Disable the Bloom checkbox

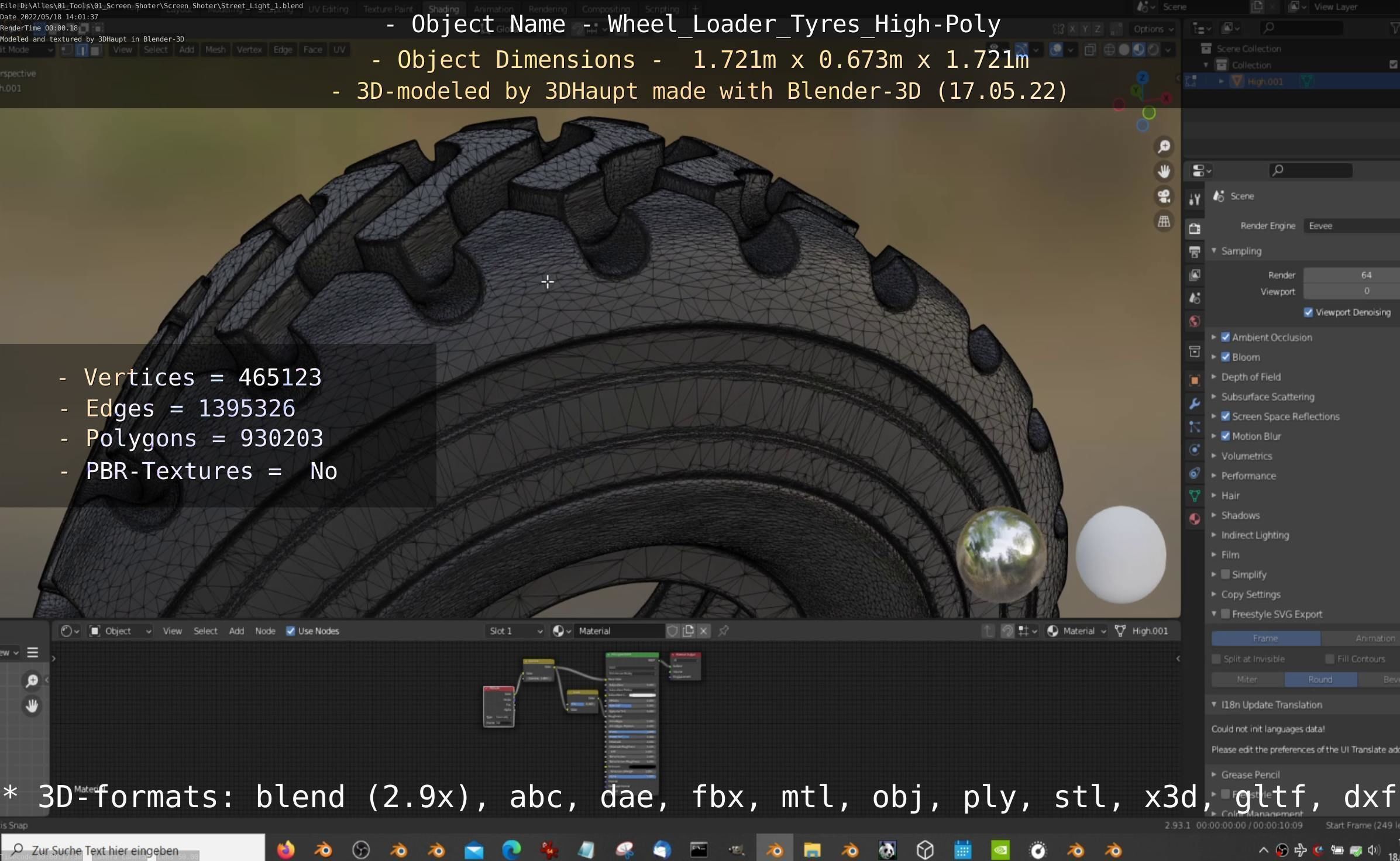(x=1225, y=357)
